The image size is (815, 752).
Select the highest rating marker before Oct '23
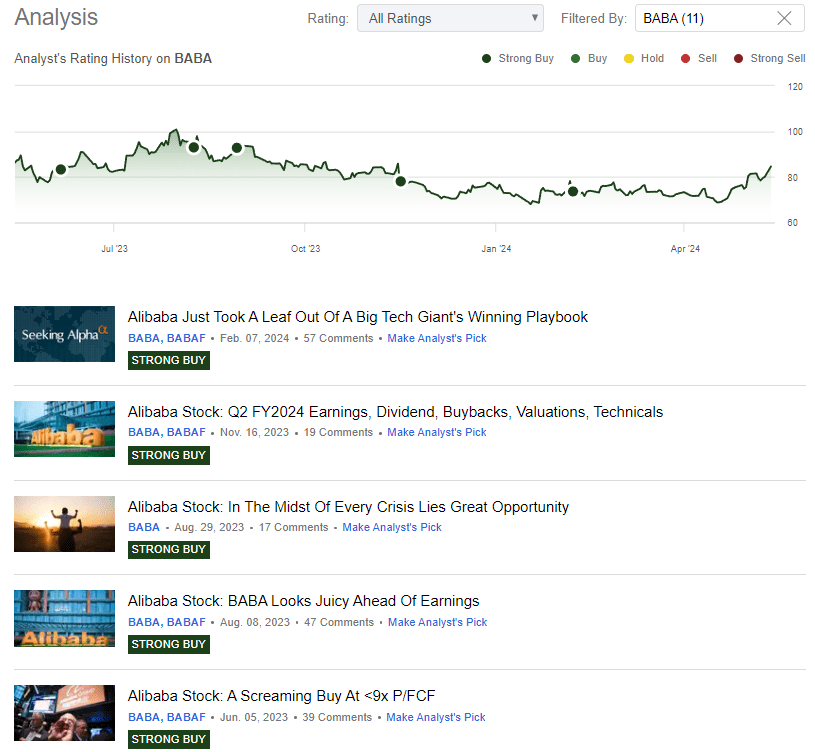(193, 147)
